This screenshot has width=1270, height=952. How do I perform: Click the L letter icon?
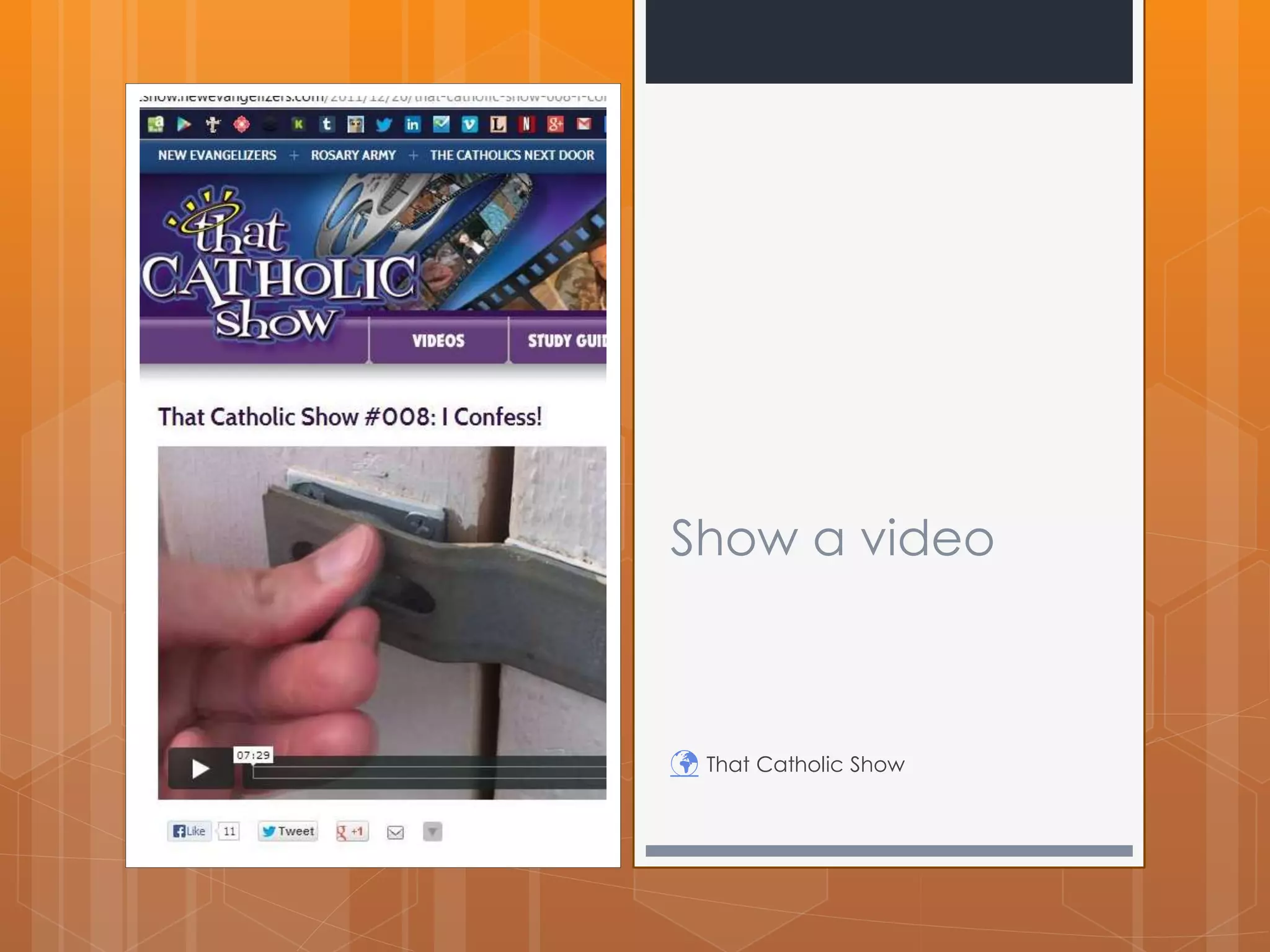click(x=498, y=125)
